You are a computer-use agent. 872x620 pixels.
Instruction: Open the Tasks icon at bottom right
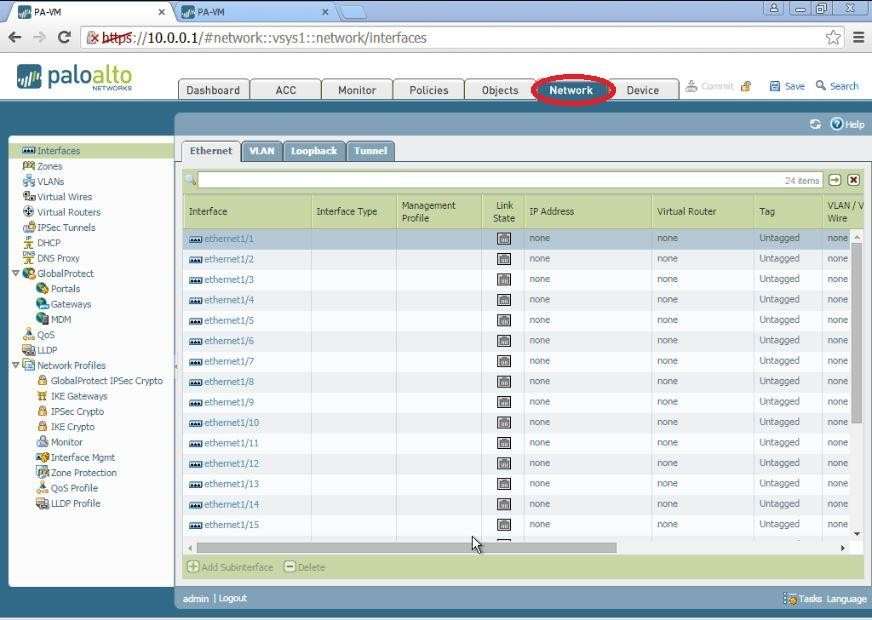pos(791,599)
